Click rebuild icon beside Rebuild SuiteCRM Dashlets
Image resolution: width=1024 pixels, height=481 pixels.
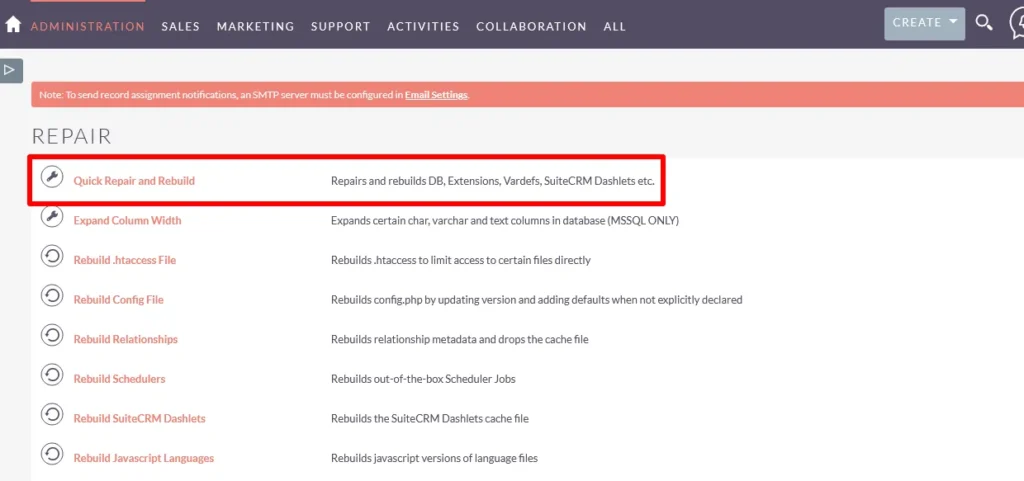[52, 415]
